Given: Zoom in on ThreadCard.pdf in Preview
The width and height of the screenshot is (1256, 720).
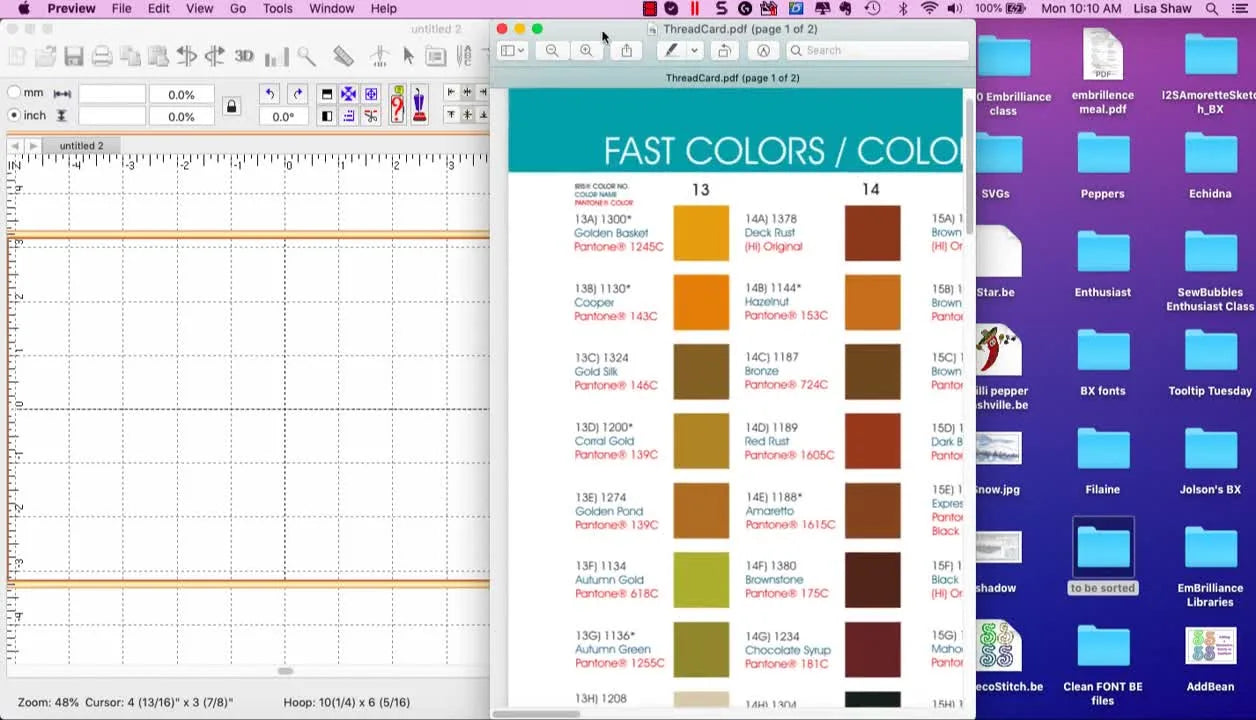Looking at the screenshot, I should pyautogui.click(x=586, y=50).
